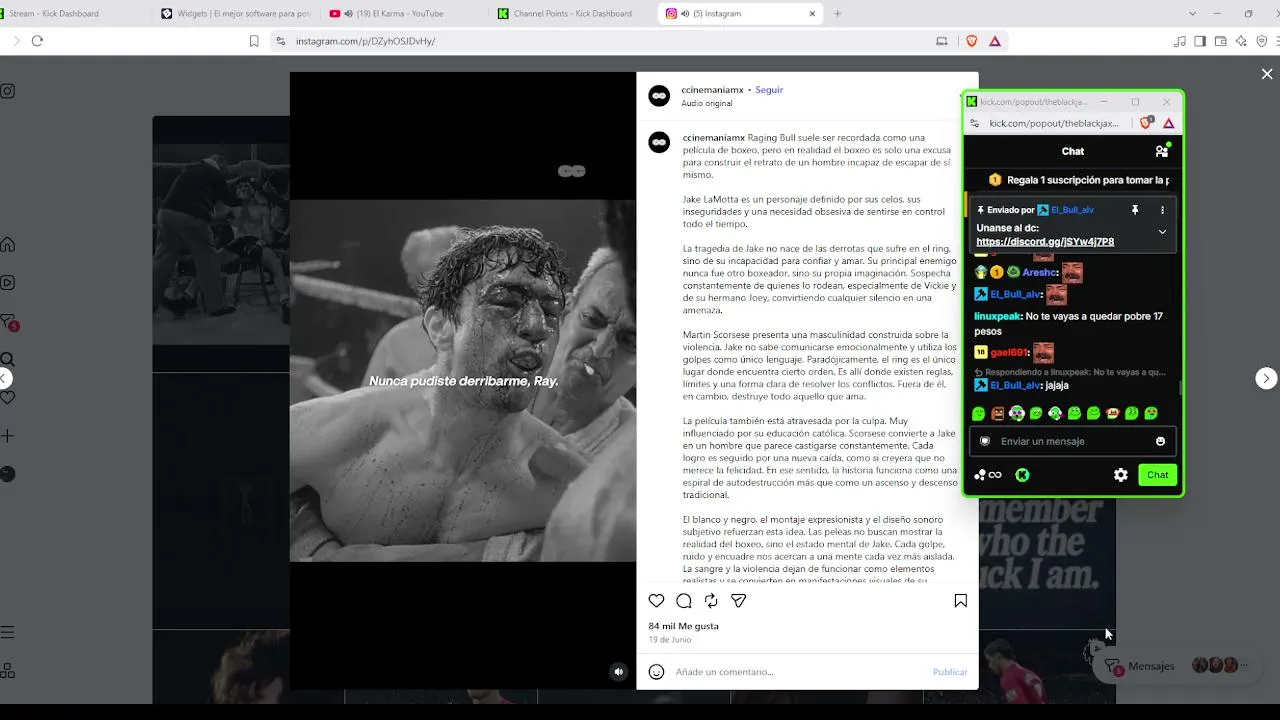Image resolution: width=1280 pixels, height=720 pixels.
Task: Go to the next post
Action: click(1266, 378)
